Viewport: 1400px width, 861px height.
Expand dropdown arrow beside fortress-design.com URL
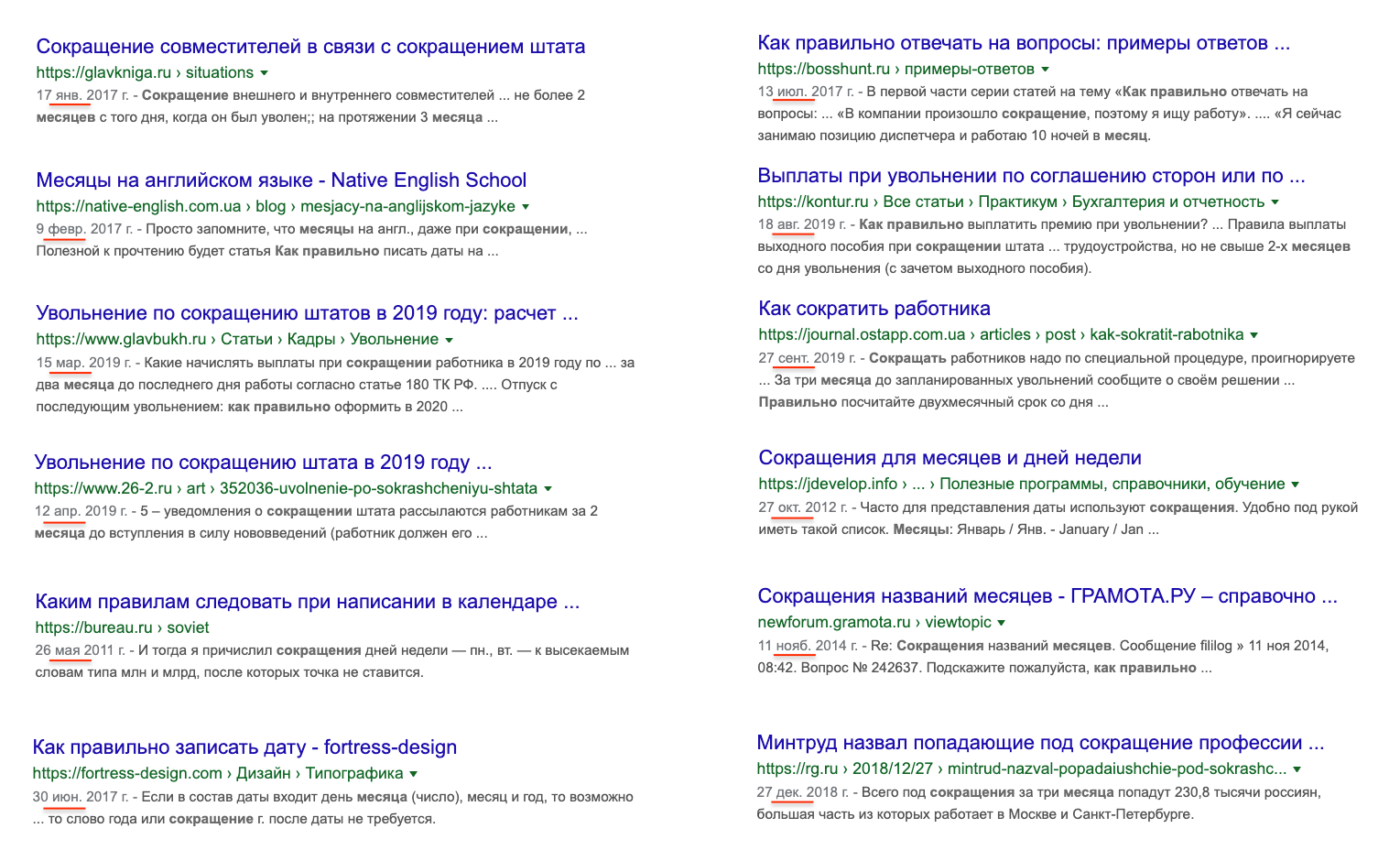[414, 774]
